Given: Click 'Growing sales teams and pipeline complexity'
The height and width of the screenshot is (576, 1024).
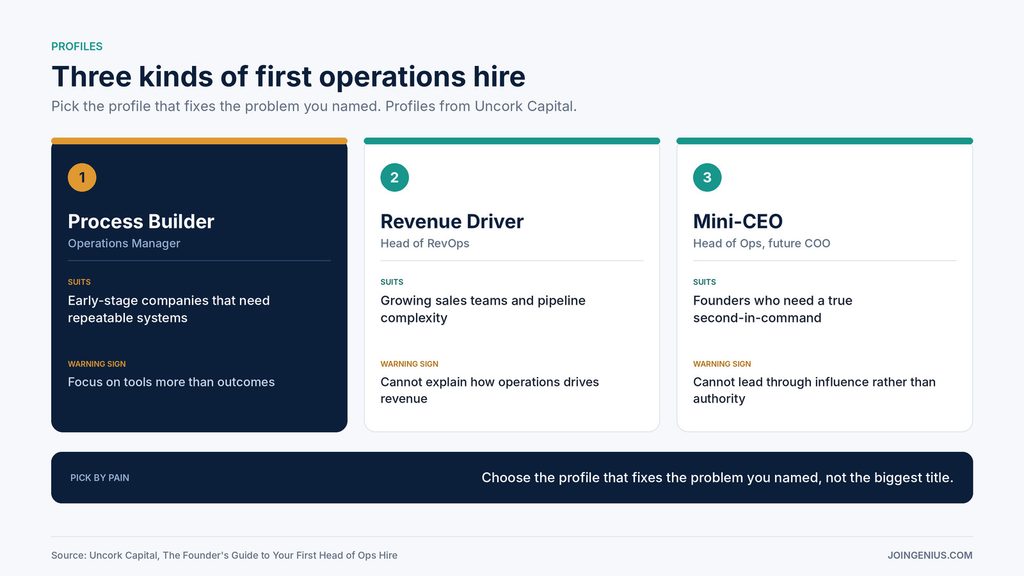Looking at the screenshot, I should [483, 309].
